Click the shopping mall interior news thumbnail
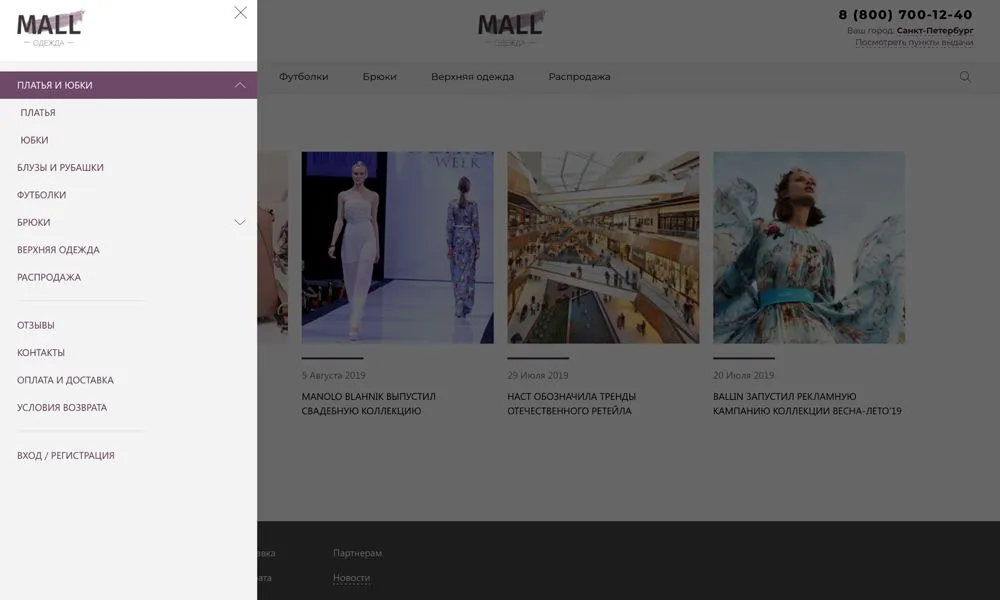 [603, 247]
